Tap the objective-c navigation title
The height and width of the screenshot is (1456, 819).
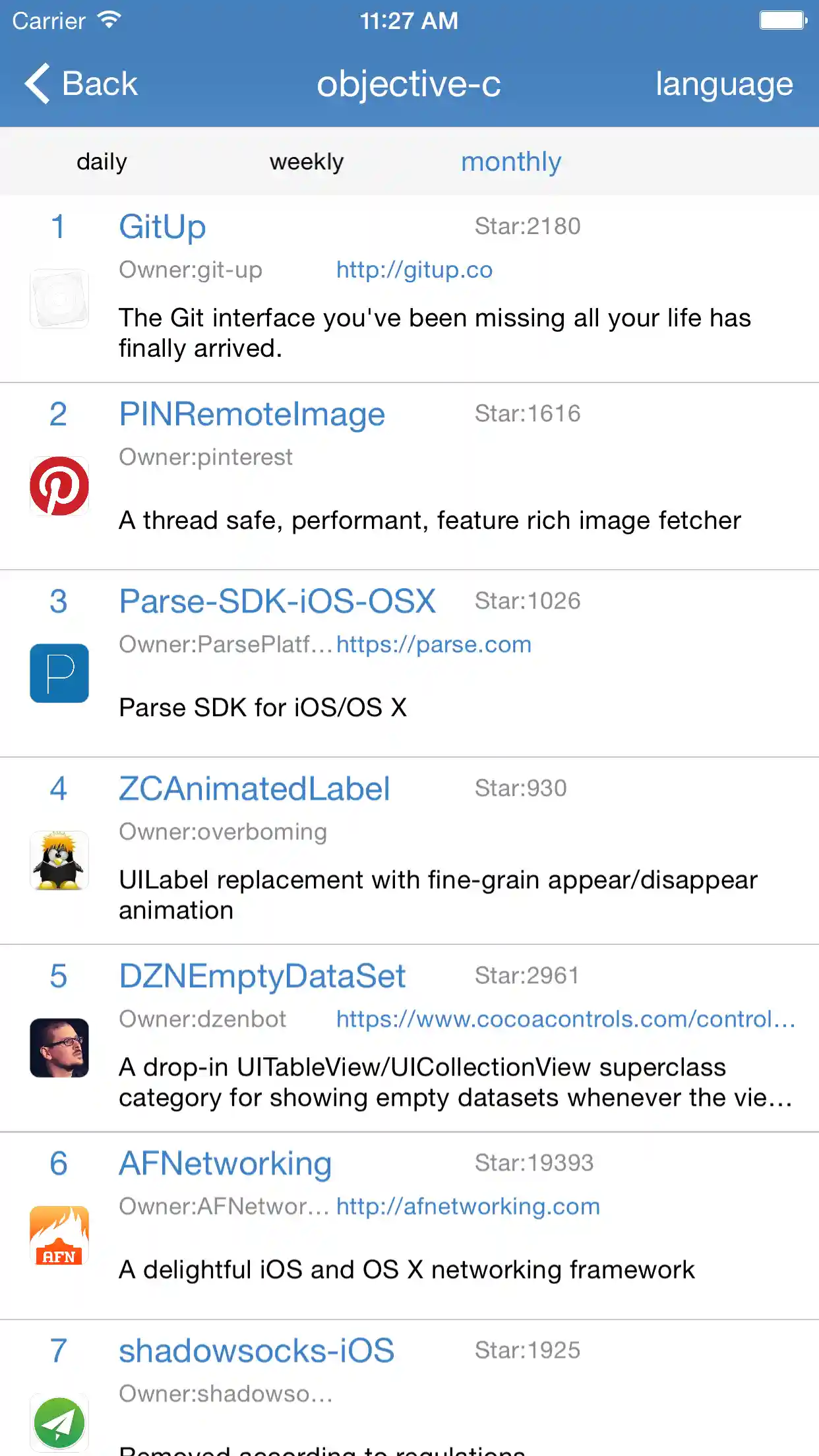(409, 84)
